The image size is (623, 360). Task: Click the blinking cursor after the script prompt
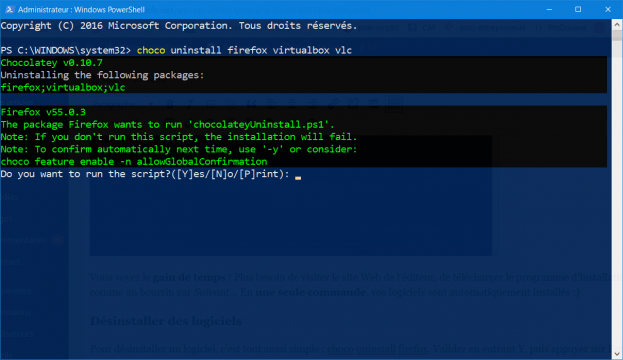pyautogui.click(x=298, y=178)
